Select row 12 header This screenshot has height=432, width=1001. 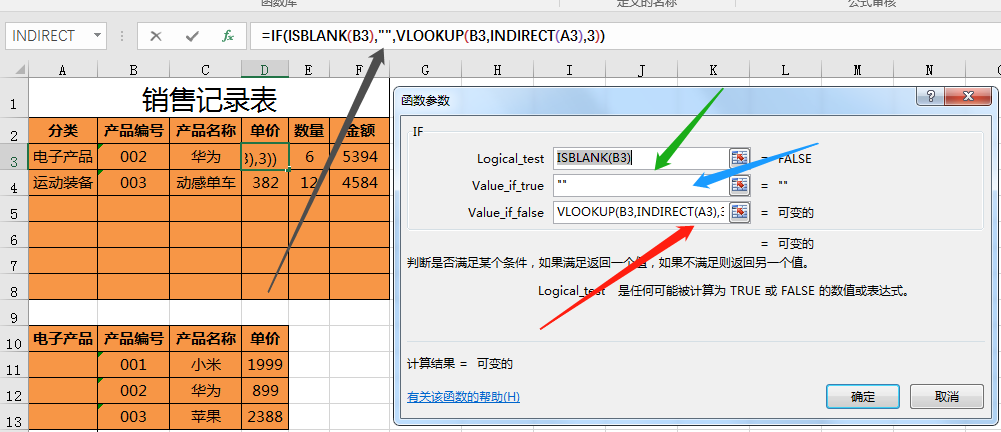(x=14, y=391)
